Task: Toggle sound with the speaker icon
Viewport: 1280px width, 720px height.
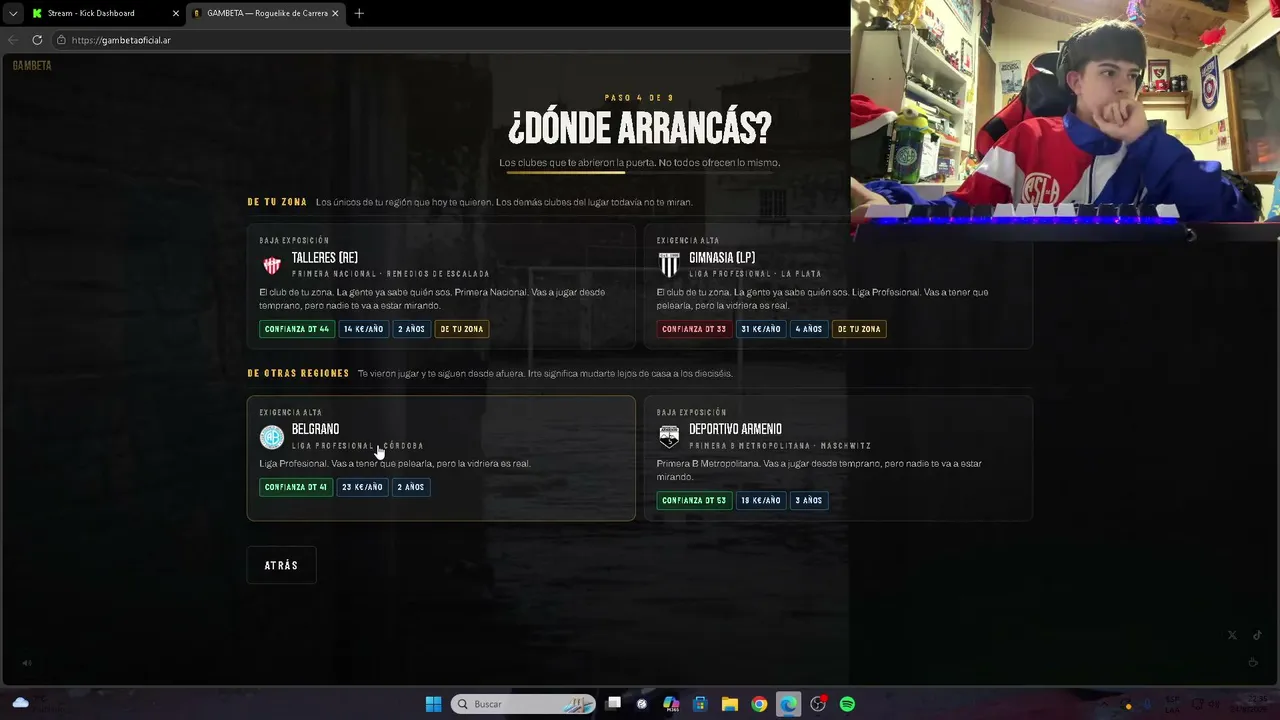Action: (x=27, y=662)
